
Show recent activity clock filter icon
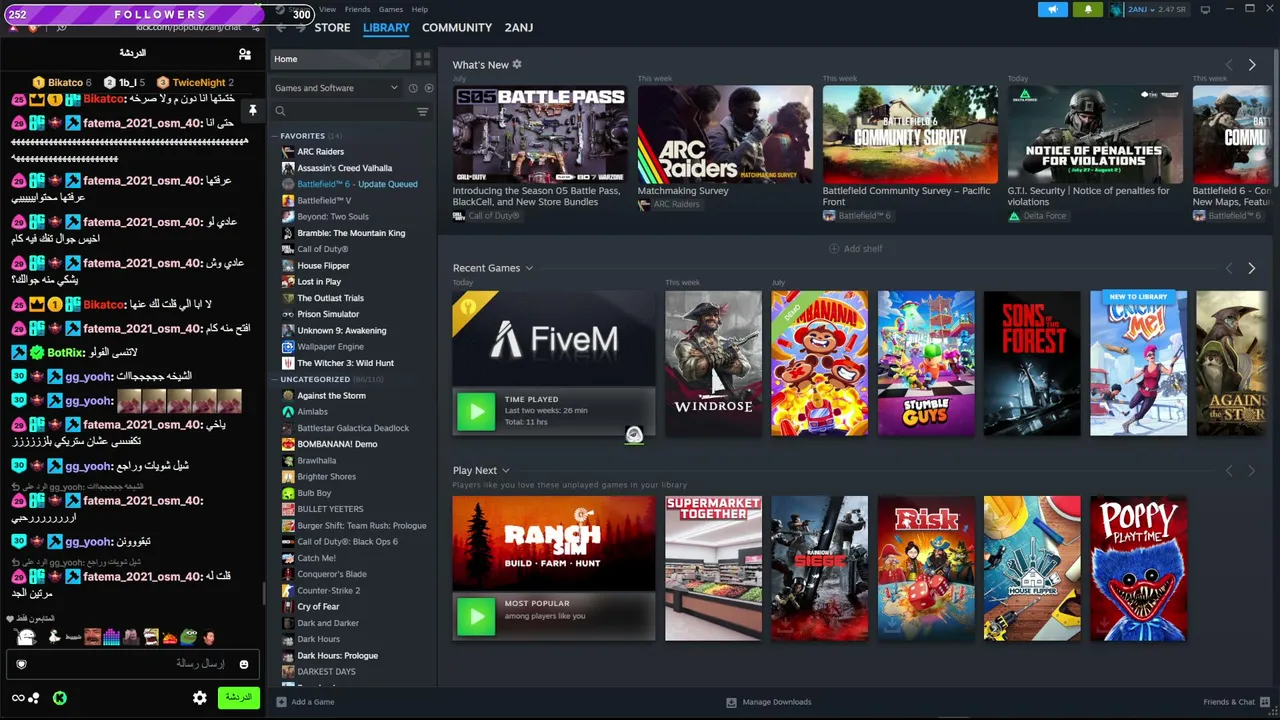413,88
